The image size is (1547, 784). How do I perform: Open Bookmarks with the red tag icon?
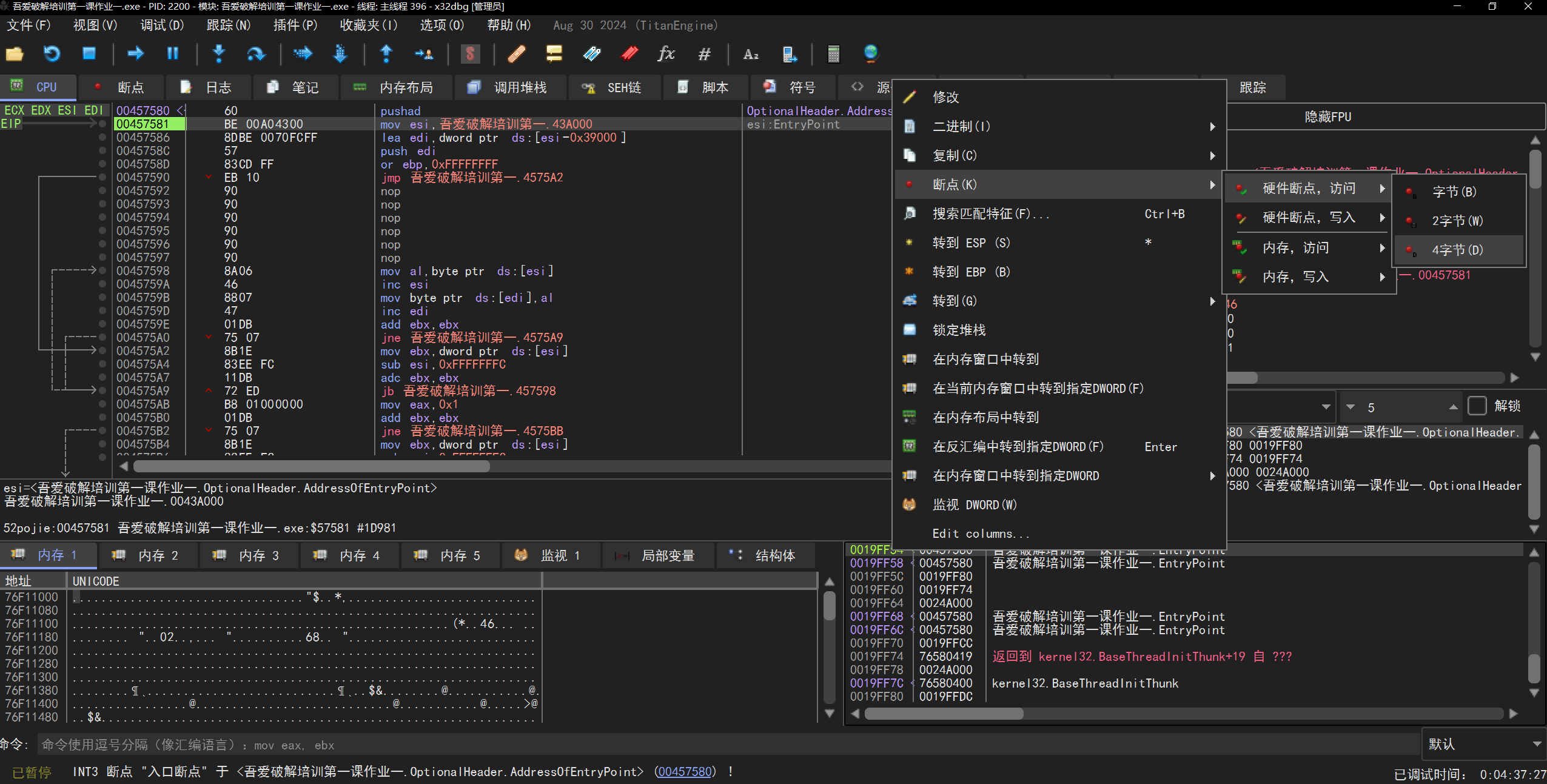click(629, 54)
